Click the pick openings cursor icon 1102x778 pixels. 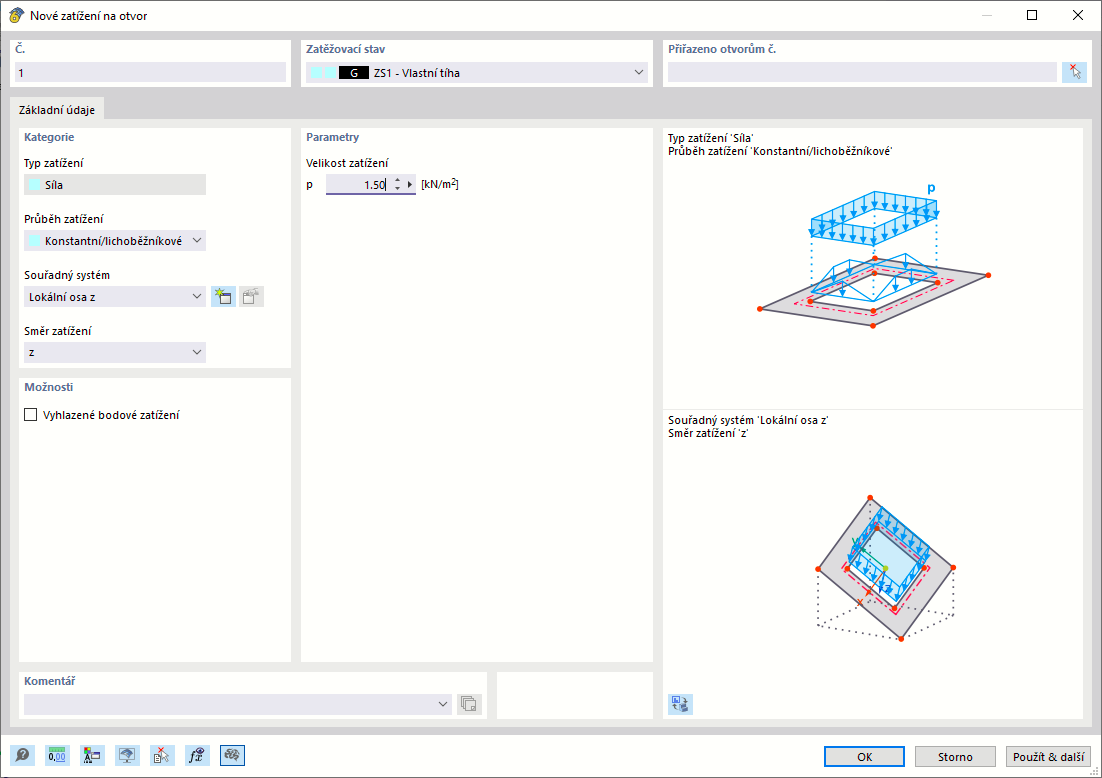click(x=1075, y=72)
